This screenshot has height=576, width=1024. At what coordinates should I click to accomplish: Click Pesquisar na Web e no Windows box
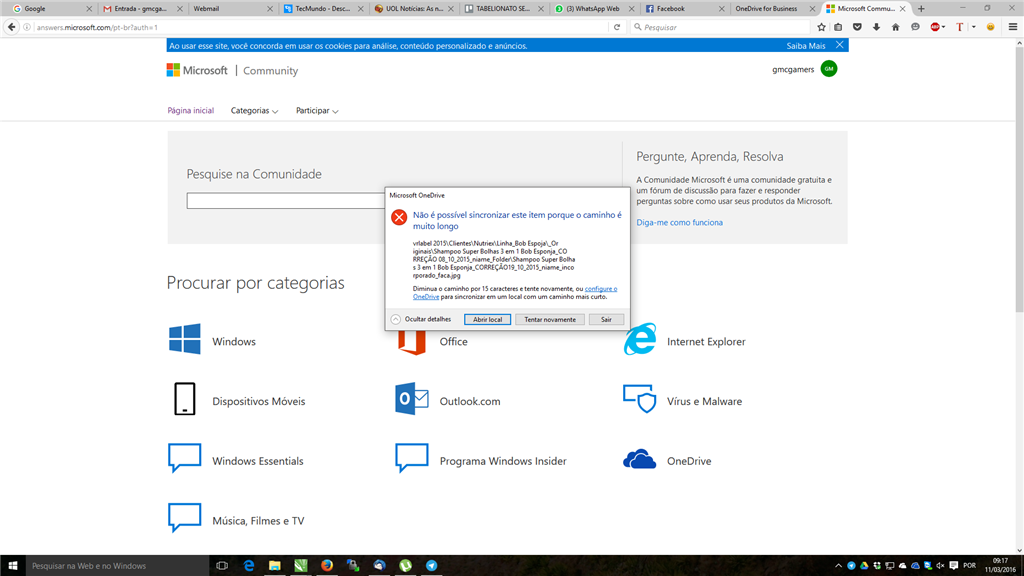(x=118, y=566)
